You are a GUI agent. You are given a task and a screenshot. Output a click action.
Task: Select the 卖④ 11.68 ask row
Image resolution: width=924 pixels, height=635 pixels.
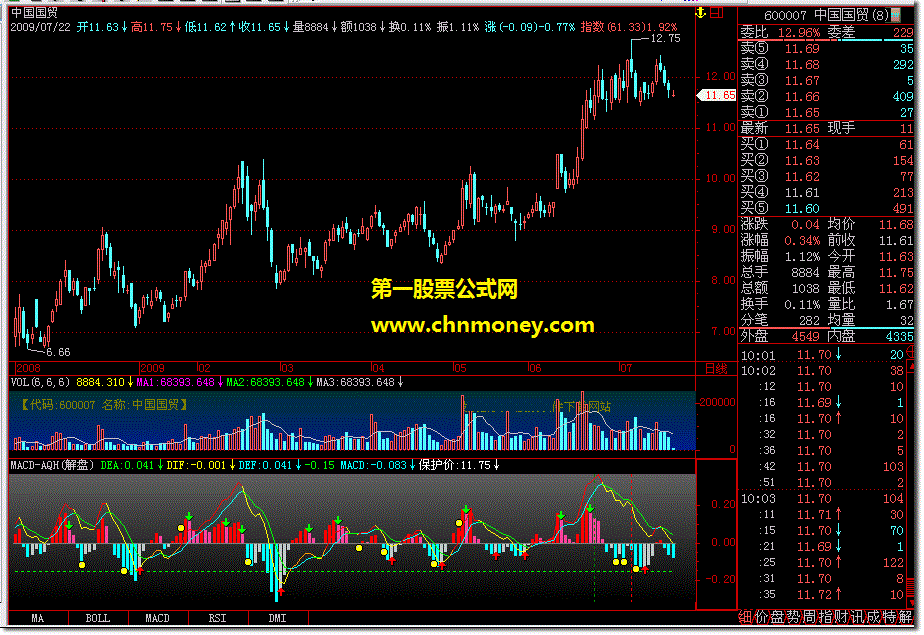[826, 64]
